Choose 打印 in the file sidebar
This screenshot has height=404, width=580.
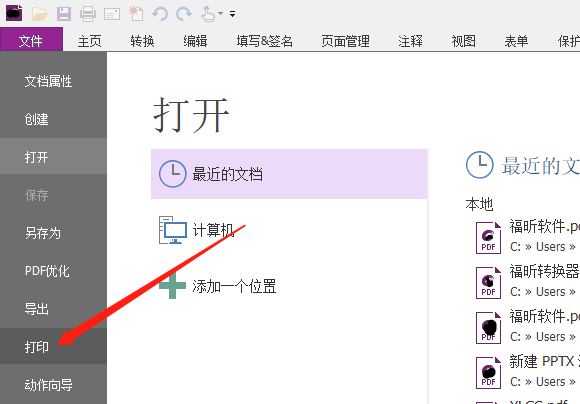pos(53,346)
